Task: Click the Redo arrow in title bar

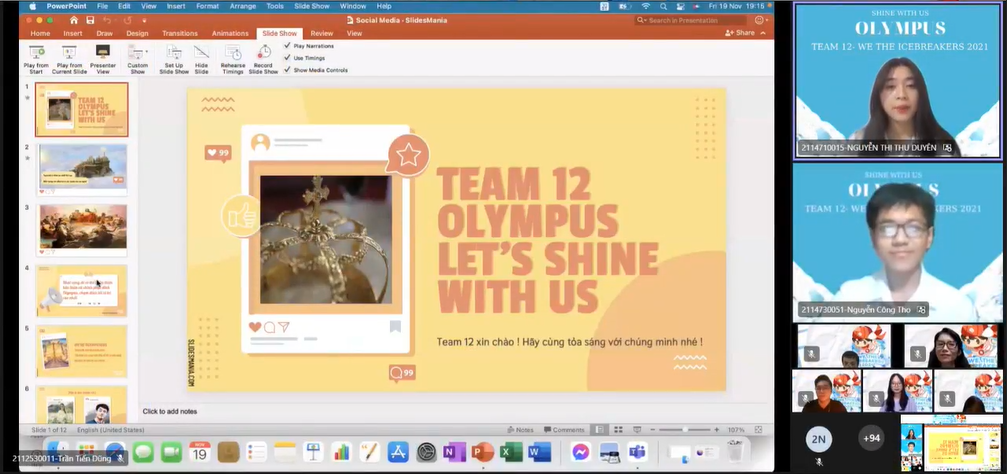Action: point(127,21)
